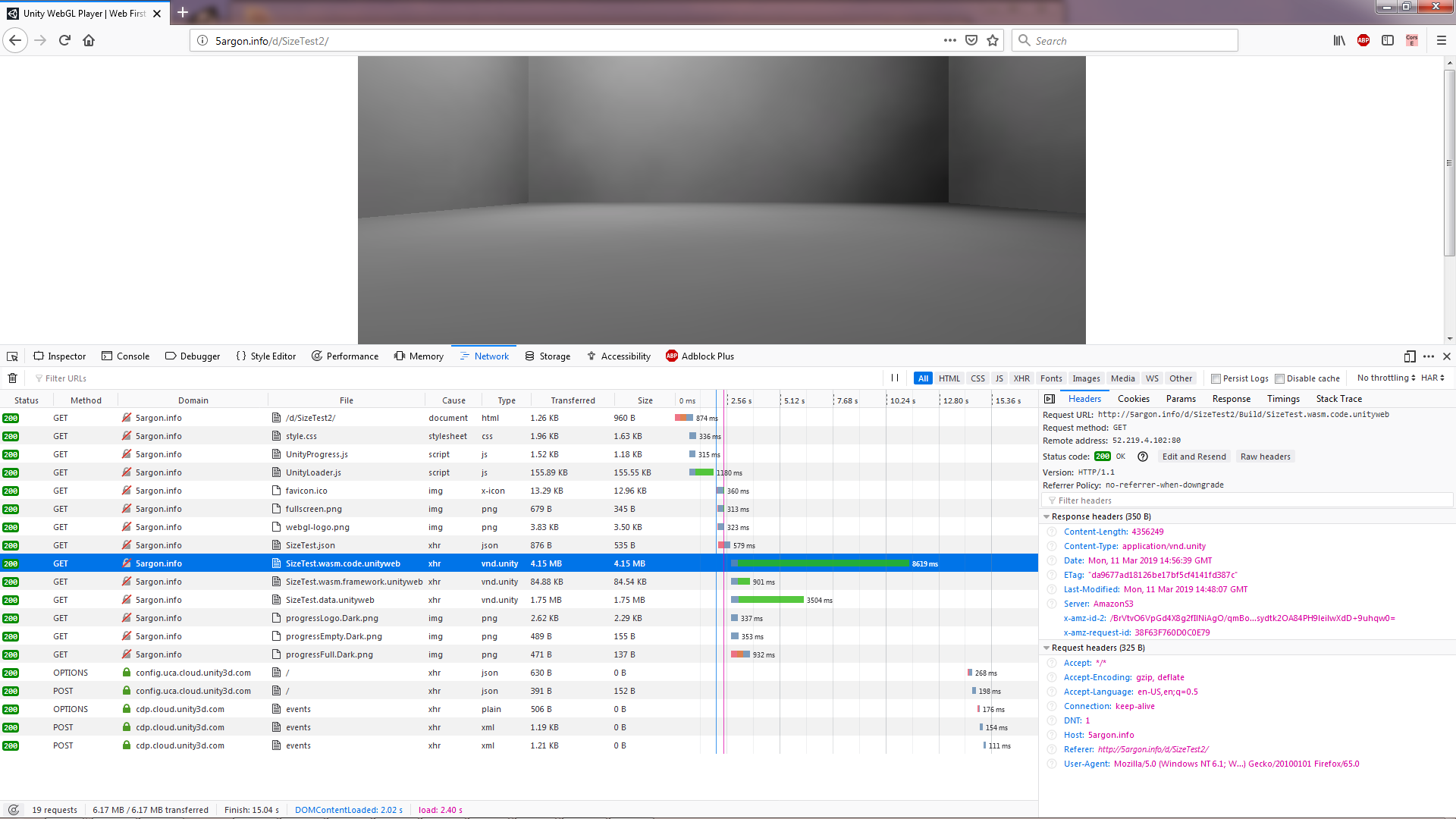Pause recording of network traffic
1456x819 pixels.
895,378
